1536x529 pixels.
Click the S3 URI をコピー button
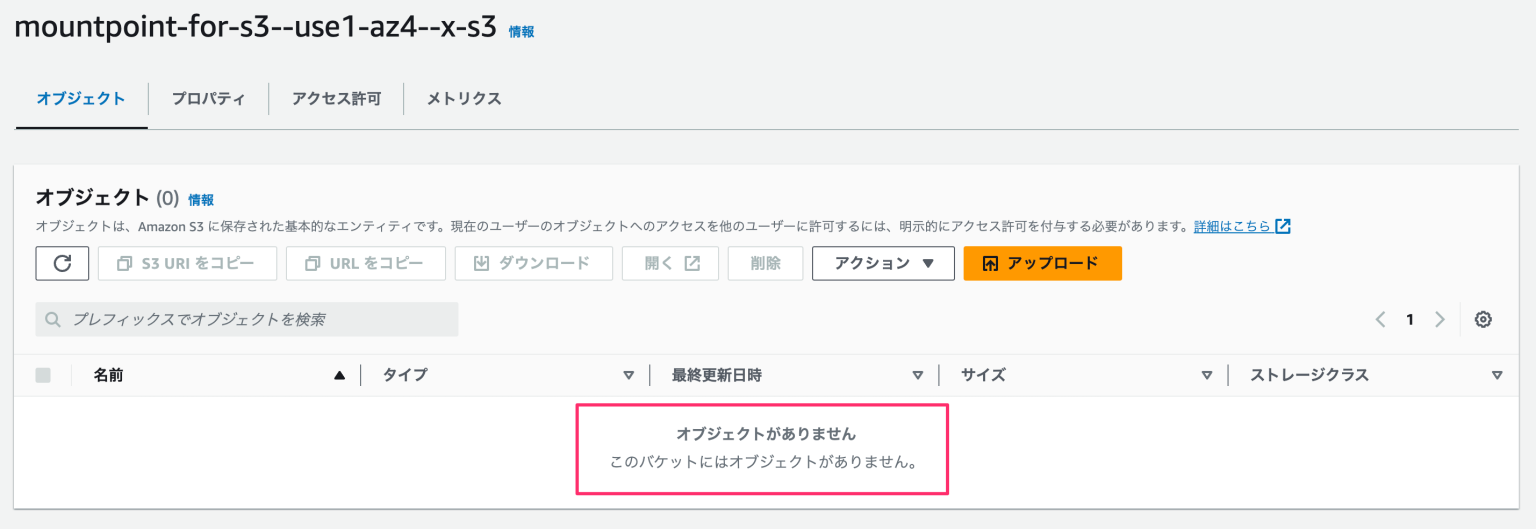point(186,263)
